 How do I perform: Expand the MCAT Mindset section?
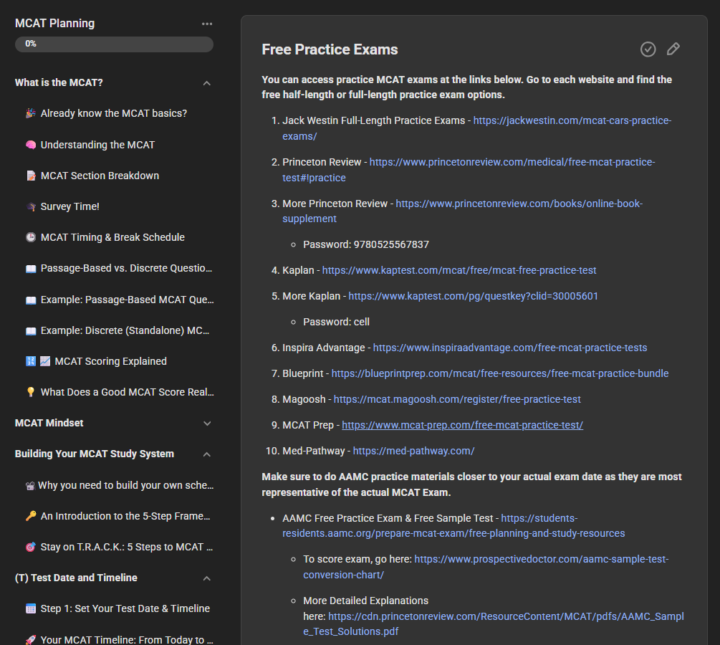[207, 423]
